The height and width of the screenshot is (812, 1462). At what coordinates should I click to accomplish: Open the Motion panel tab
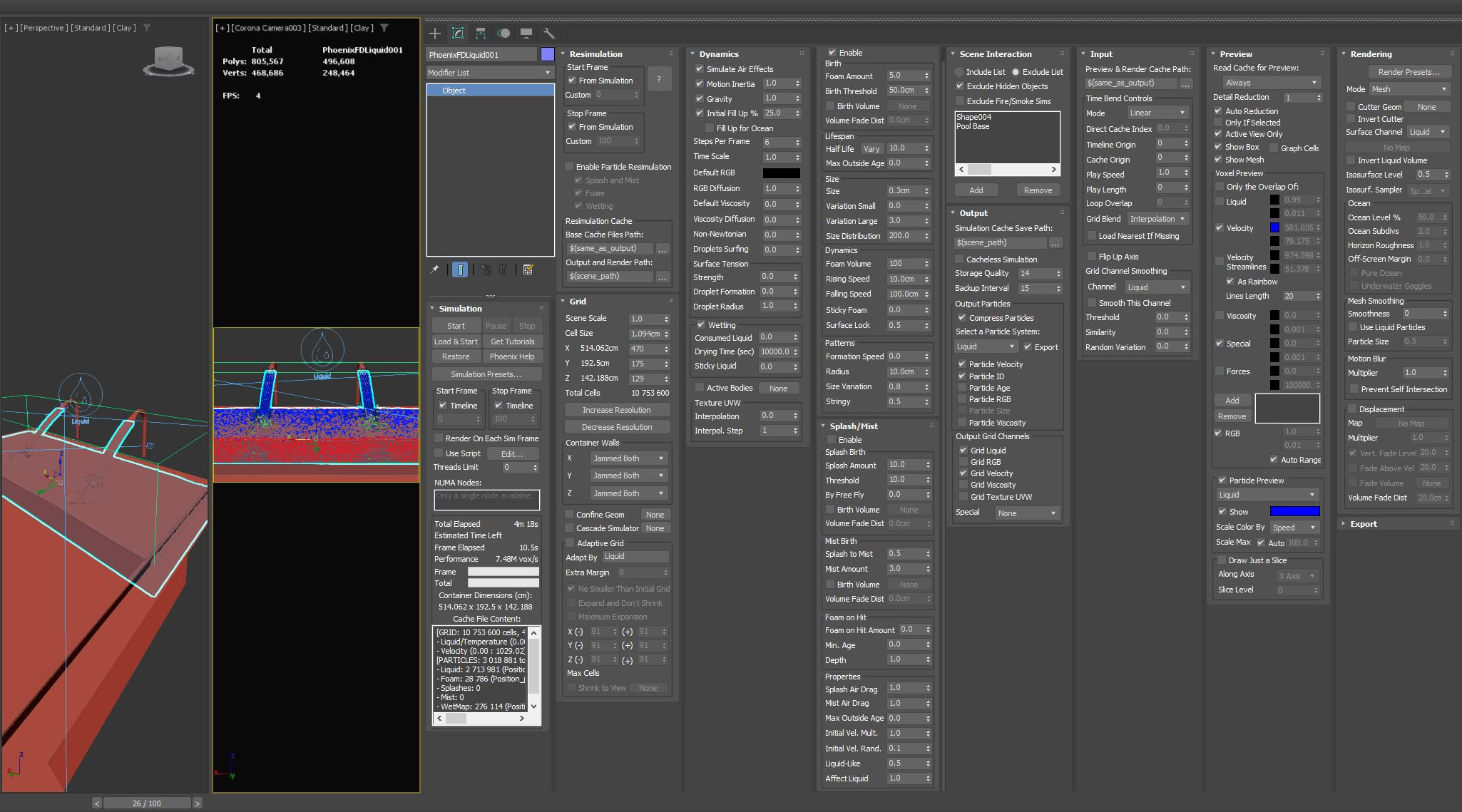(503, 34)
